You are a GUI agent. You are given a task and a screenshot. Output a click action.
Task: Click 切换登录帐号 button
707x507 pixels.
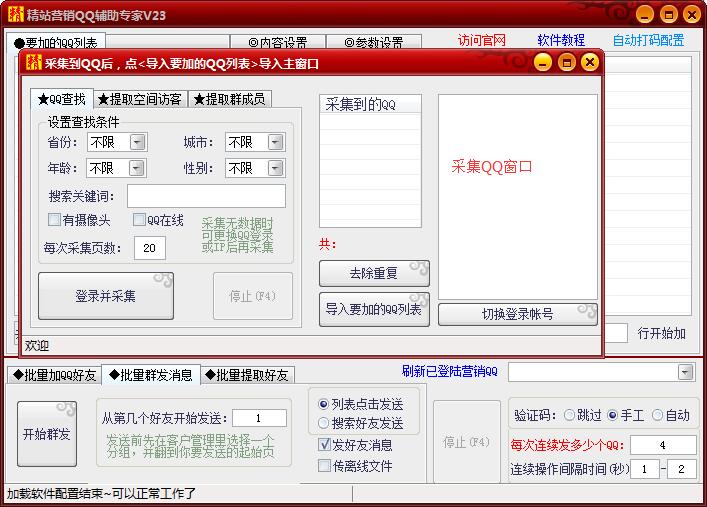tap(518, 314)
